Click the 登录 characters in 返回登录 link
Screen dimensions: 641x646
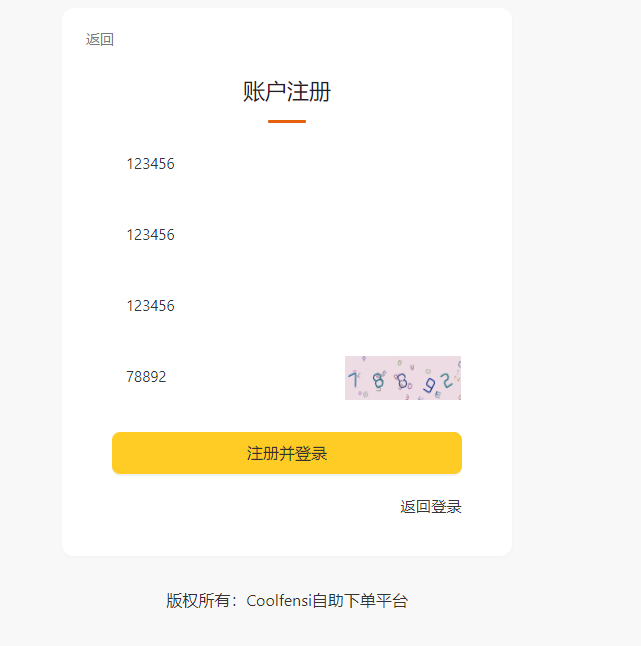446,507
